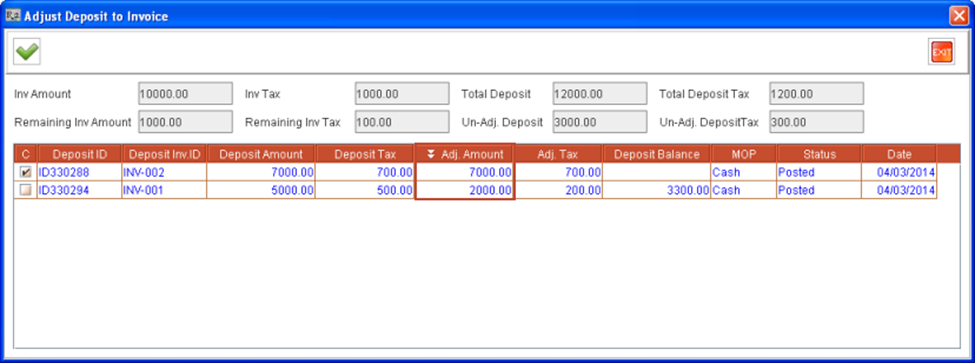Click Deposit Tax cell 700.00

pyautogui.click(x=365, y=172)
